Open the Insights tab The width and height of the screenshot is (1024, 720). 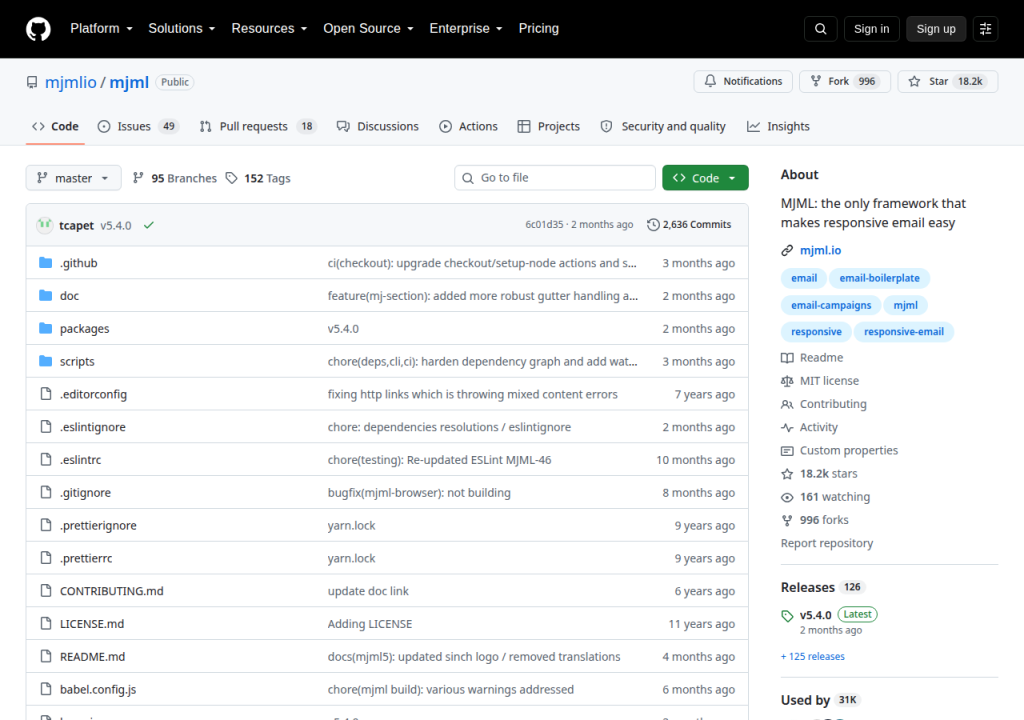point(778,126)
